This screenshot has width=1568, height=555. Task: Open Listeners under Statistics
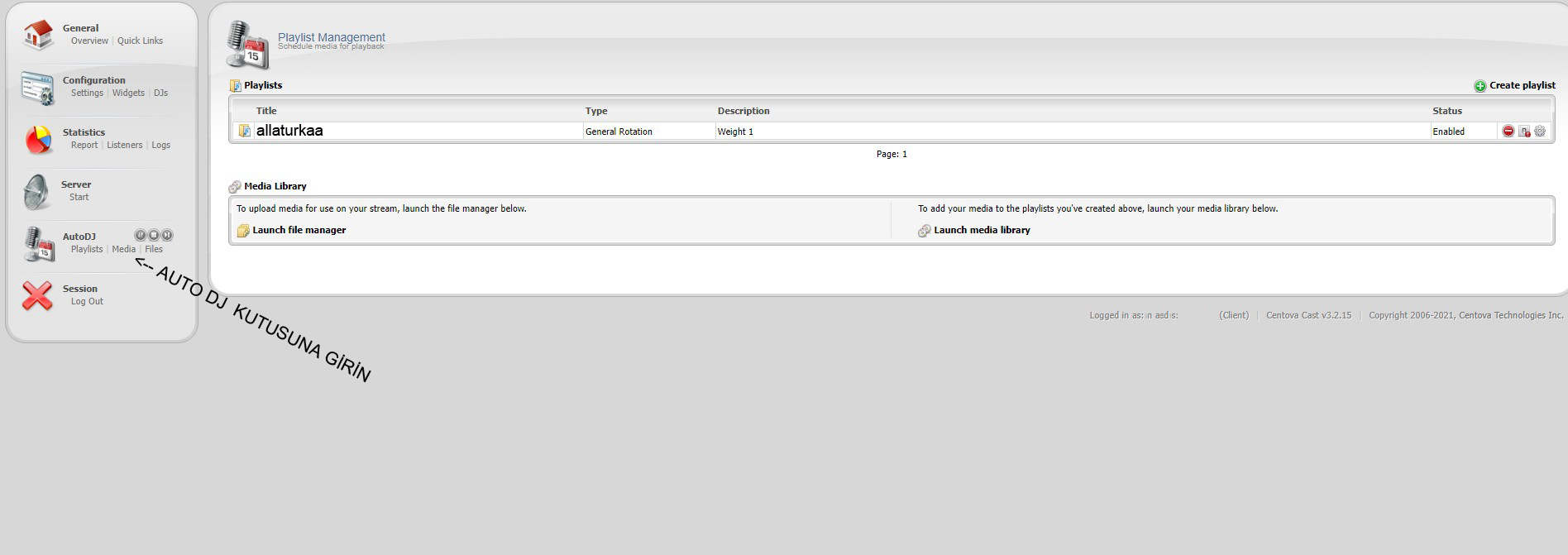[125, 145]
